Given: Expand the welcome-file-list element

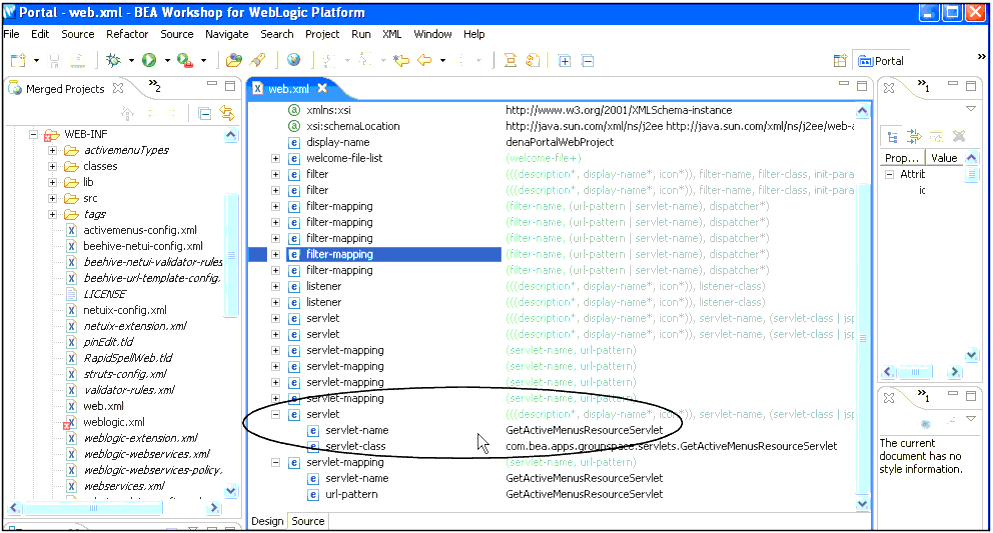Looking at the screenshot, I should [275, 158].
